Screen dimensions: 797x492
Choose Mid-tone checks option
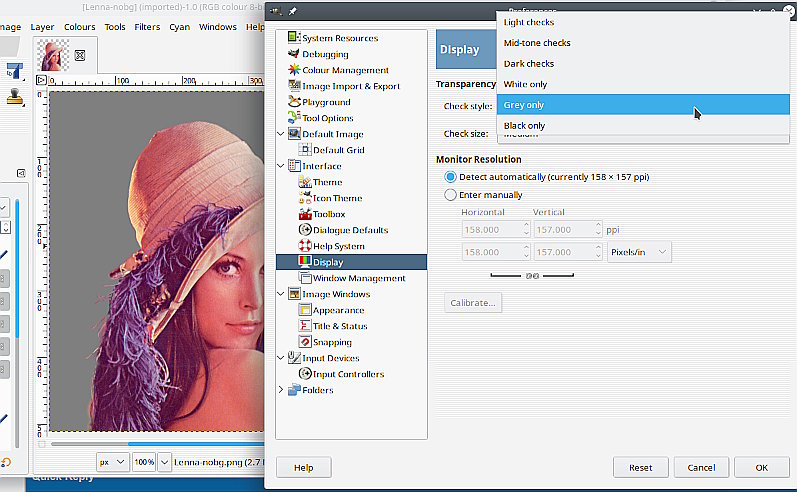pos(643,43)
